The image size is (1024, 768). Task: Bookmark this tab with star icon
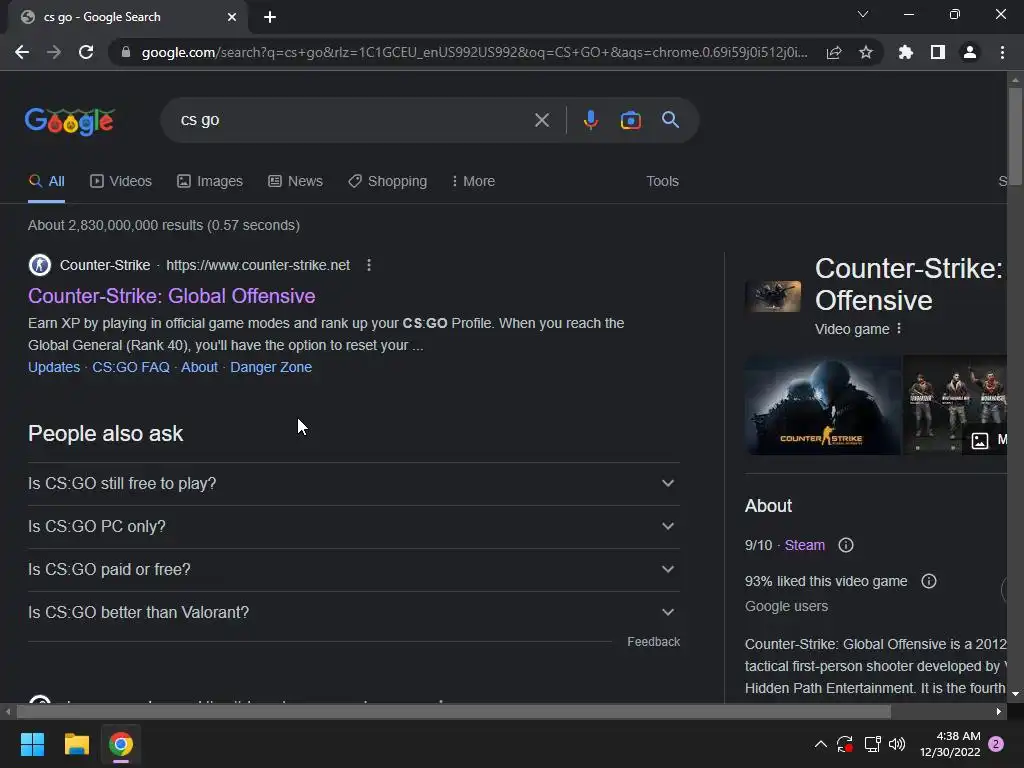pyautogui.click(x=866, y=52)
